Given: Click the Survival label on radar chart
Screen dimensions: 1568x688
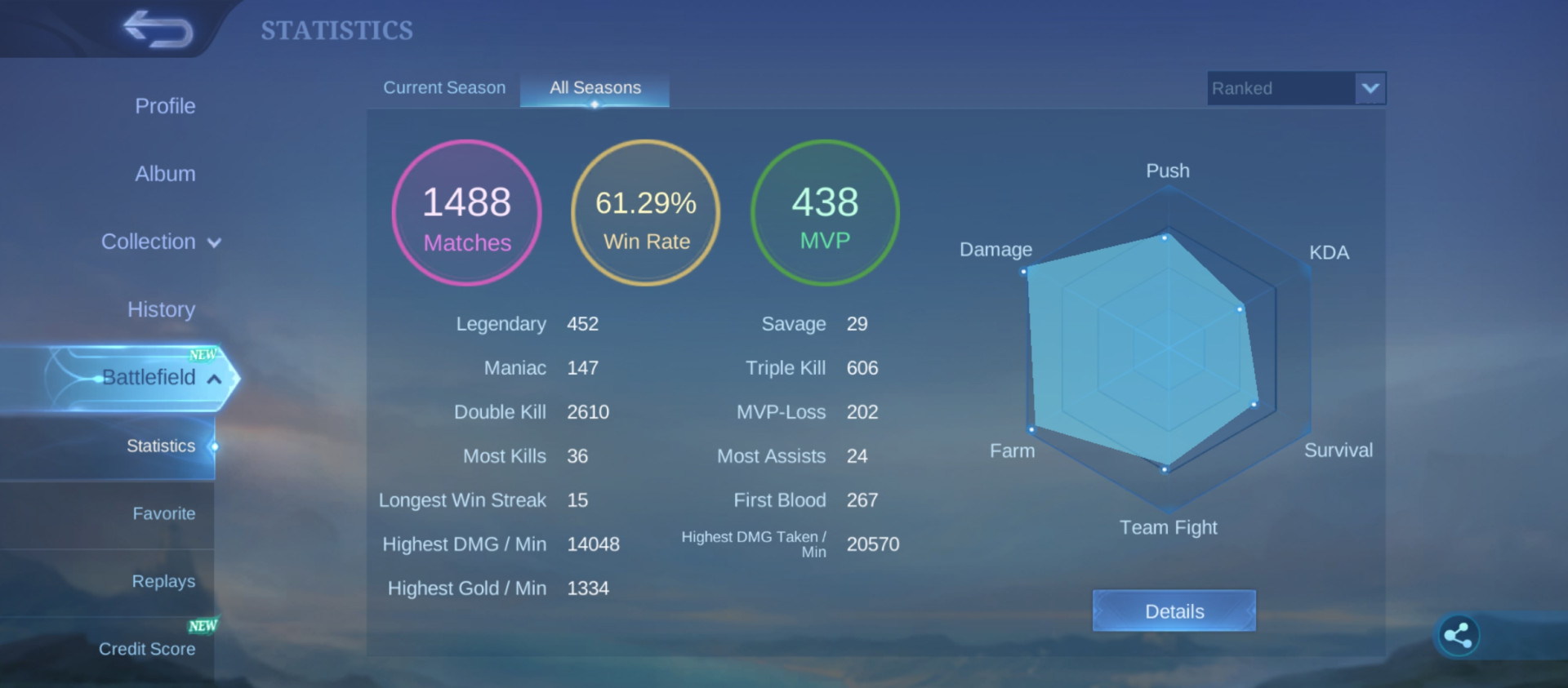Looking at the screenshot, I should (1339, 451).
